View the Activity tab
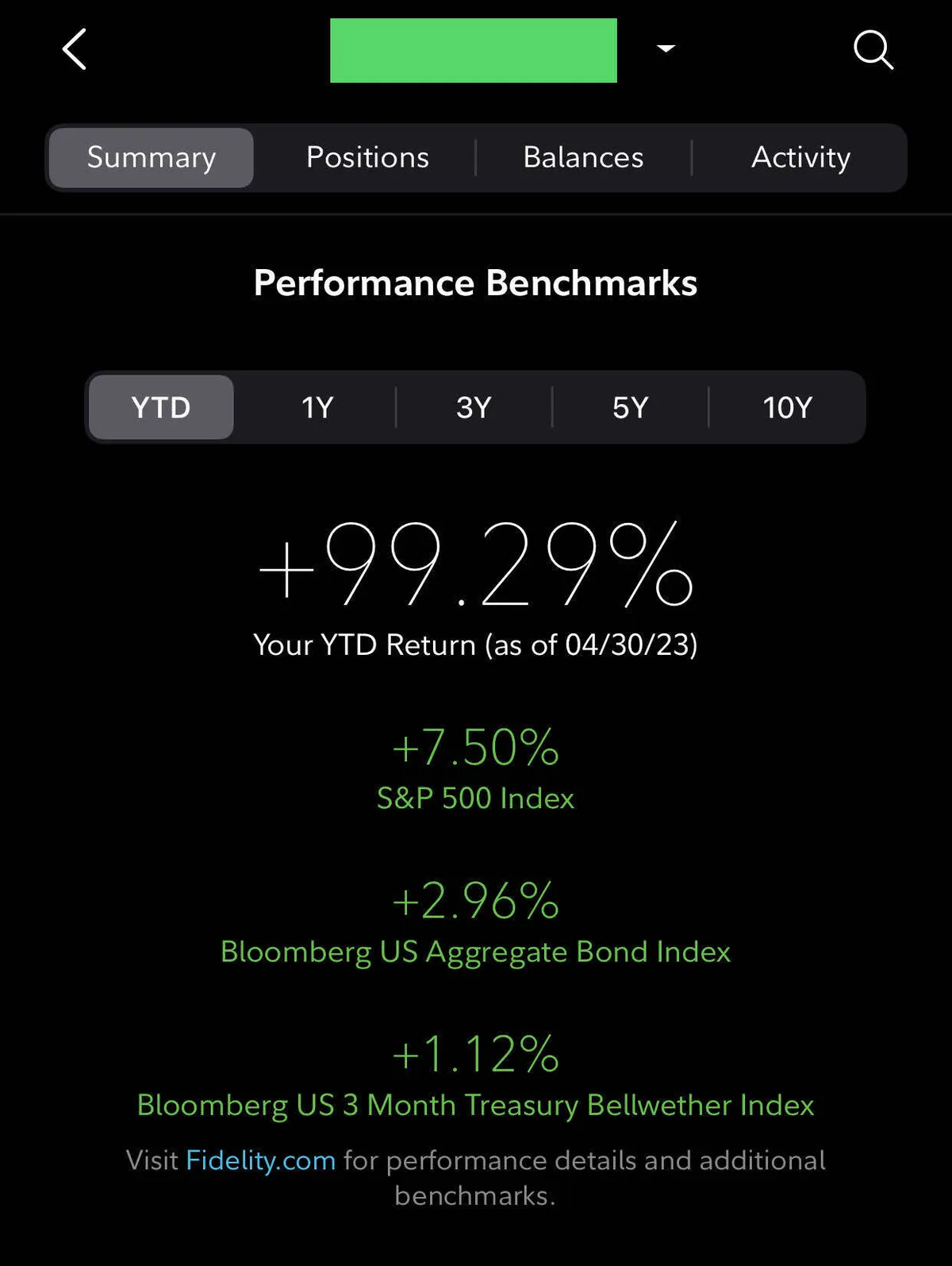Viewport: 952px width, 1266px height. [x=800, y=157]
